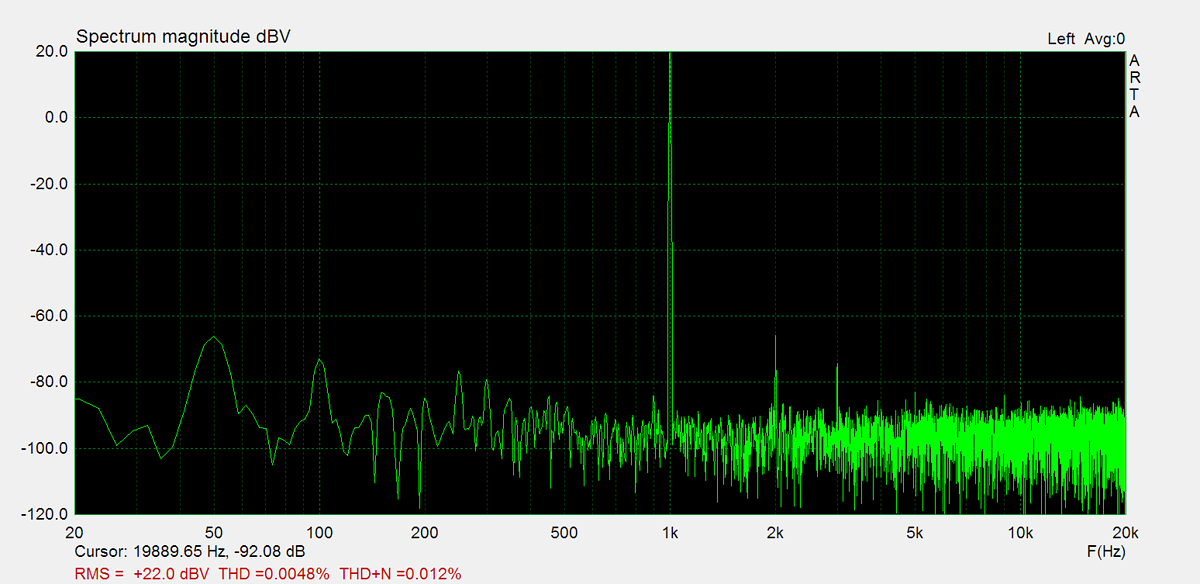Click the 1 kHz fundamental peak in the spectrum
This screenshot has height=584, width=1200.
tap(670, 60)
